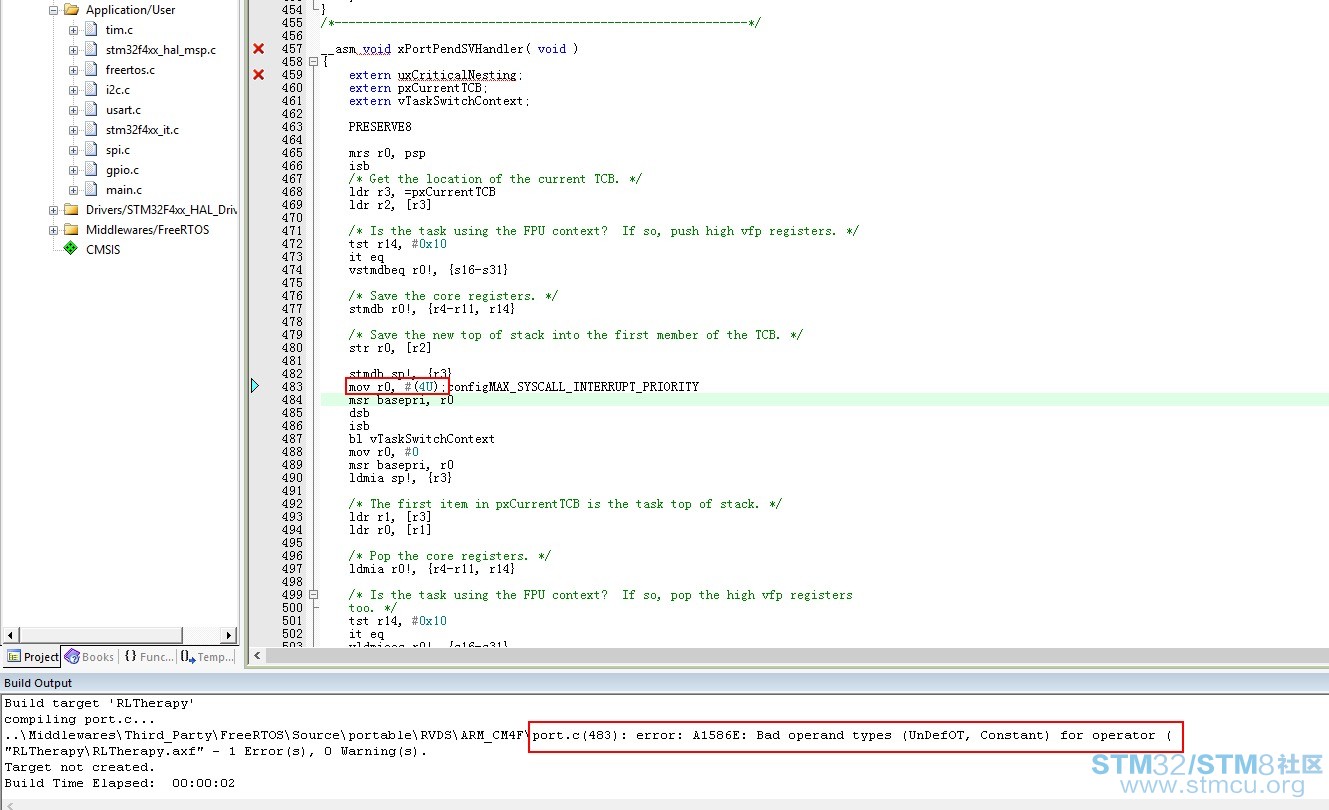Select the Application/User folder icon
Image resolution: width=1329 pixels, height=810 pixels.
[x=70, y=10]
